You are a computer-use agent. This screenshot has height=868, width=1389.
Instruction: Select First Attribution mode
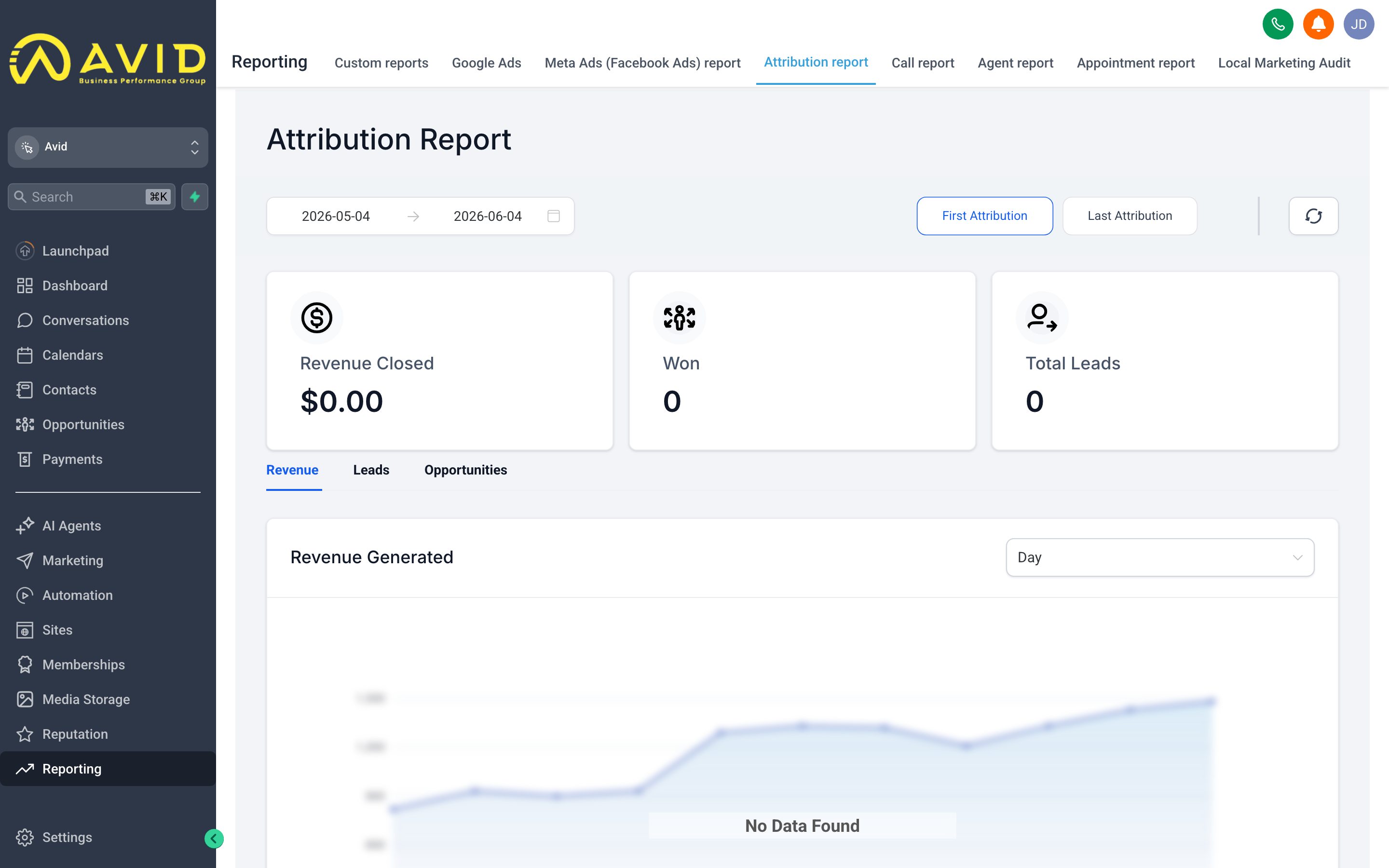(x=984, y=216)
